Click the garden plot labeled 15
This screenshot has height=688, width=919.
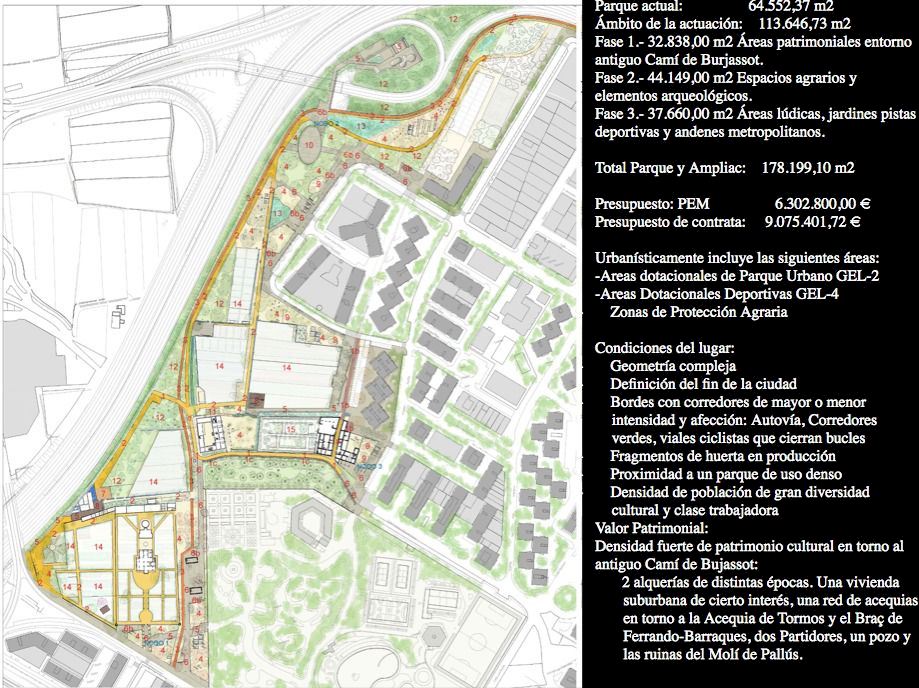[x=290, y=431]
